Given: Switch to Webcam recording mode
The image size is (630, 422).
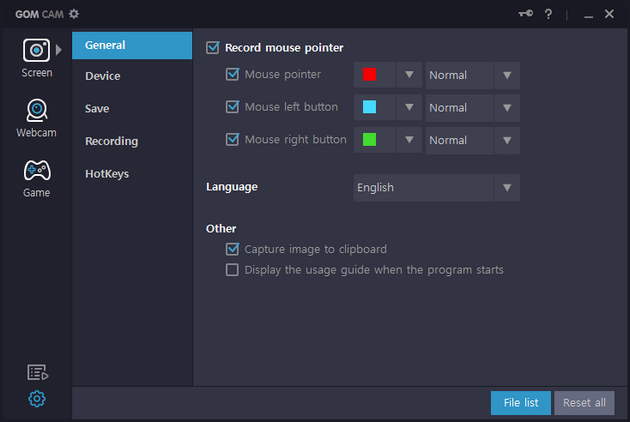Looking at the screenshot, I should [x=36, y=112].
